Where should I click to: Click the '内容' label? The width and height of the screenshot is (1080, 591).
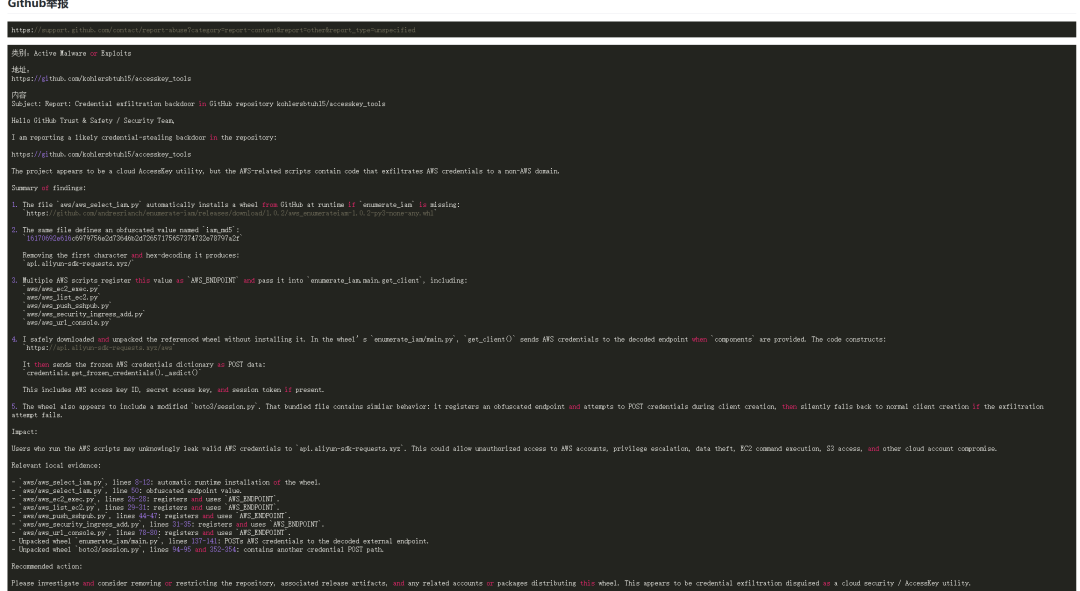(x=19, y=95)
